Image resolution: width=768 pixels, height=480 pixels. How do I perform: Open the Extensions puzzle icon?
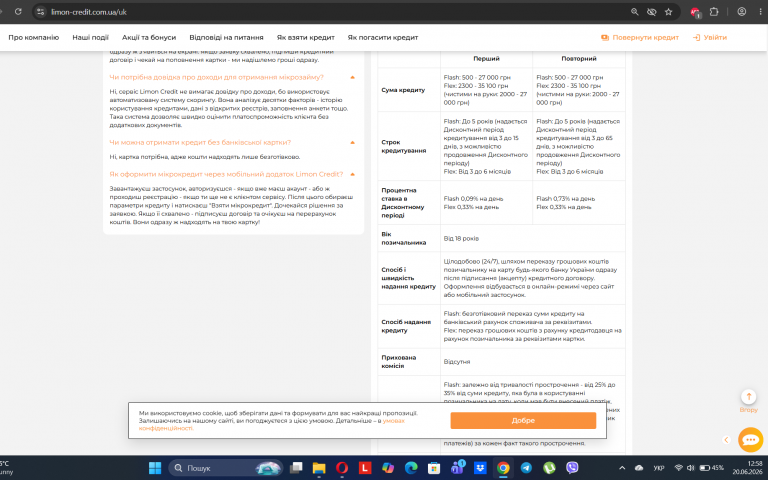point(714,12)
